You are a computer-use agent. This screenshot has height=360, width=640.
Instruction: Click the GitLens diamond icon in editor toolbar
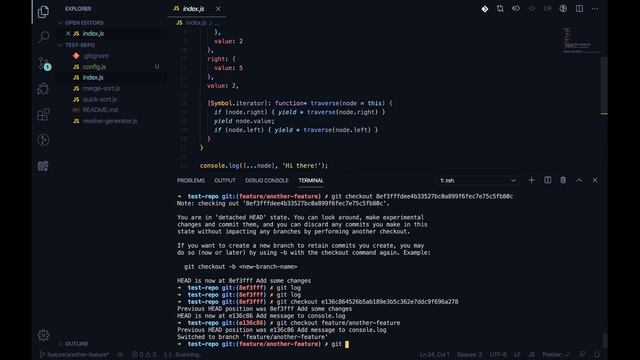click(484, 9)
